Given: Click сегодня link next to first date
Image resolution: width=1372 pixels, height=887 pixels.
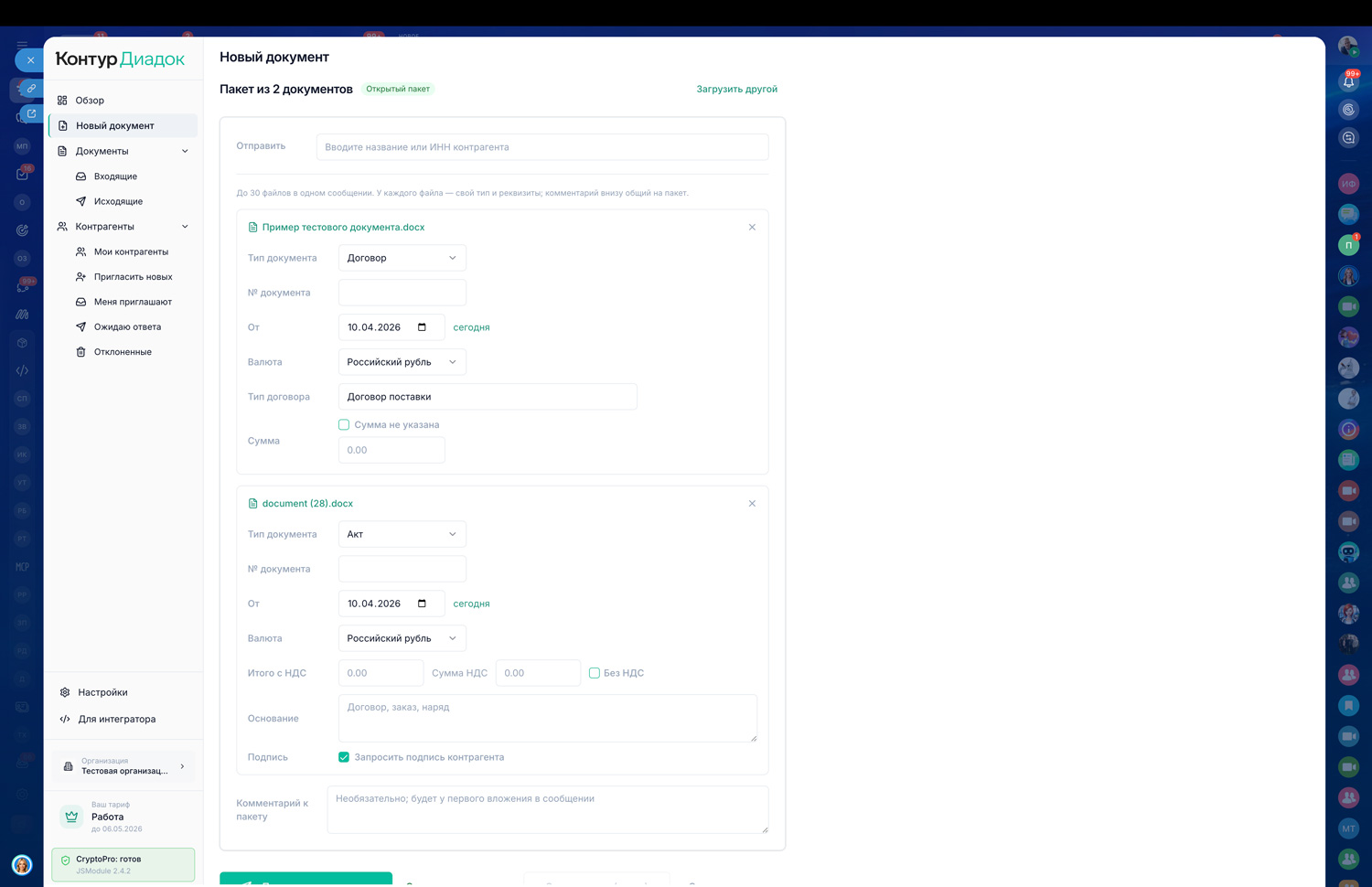Looking at the screenshot, I should tap(471, 327).
